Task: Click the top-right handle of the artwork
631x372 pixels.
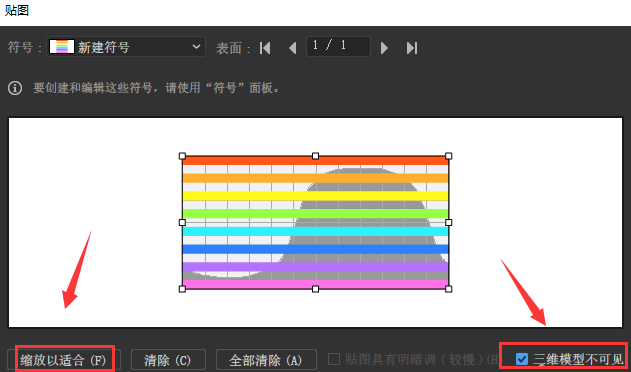Action: pyautogui.click(x=449, y=156)
